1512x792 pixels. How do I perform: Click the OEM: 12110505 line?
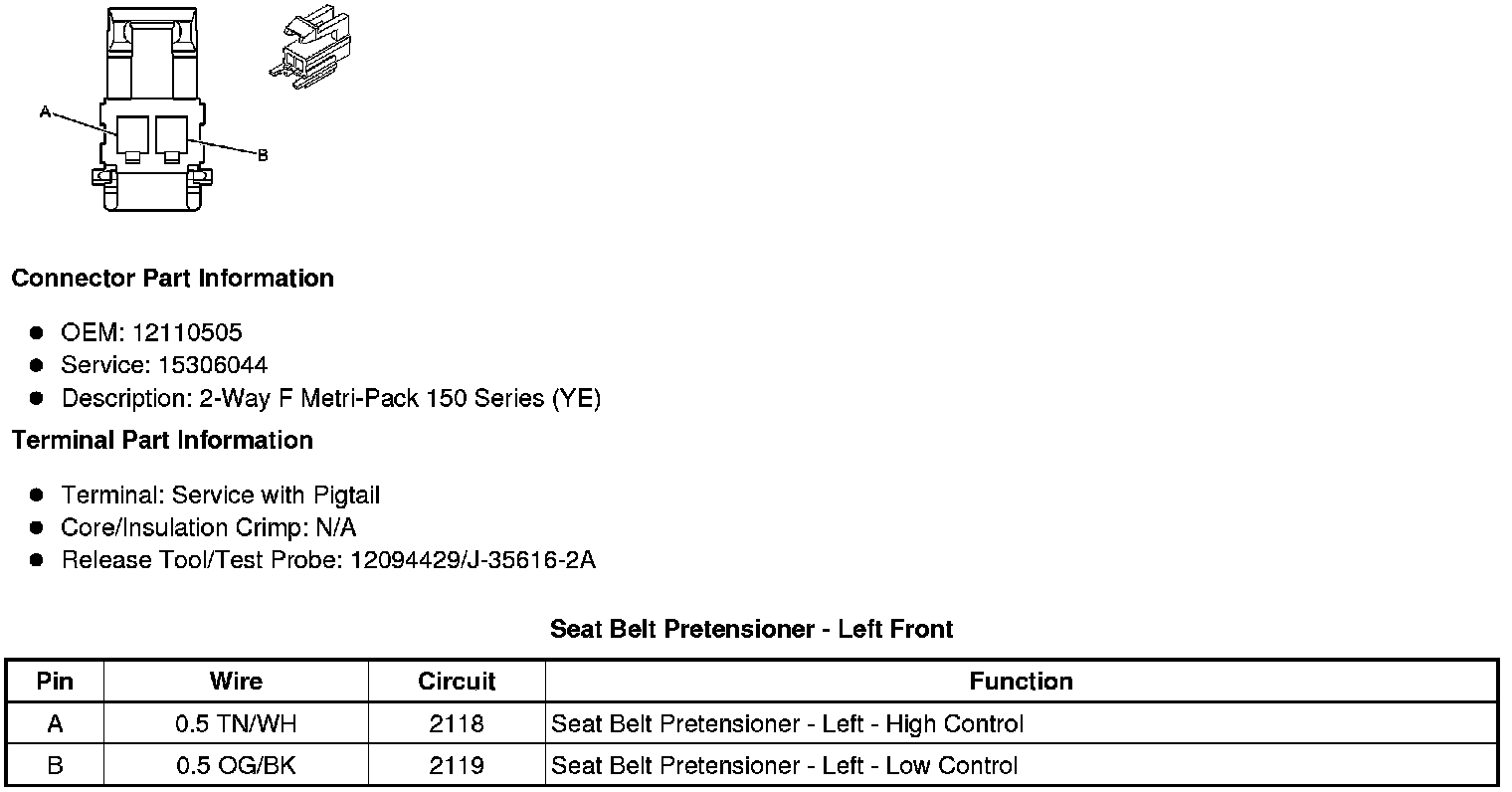151,332
